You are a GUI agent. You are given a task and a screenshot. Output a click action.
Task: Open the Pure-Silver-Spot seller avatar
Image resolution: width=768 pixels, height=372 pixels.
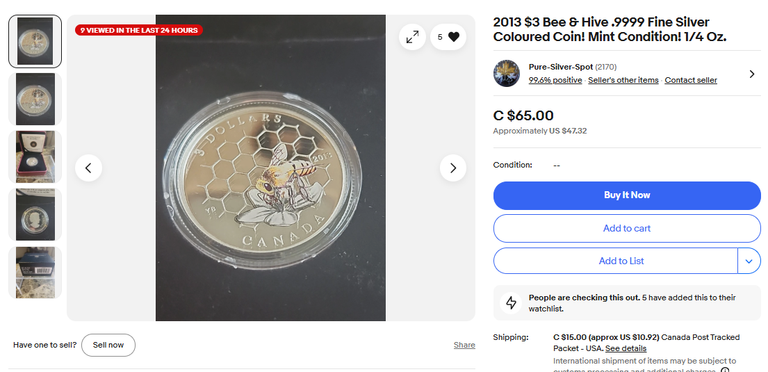[x=506, y=73]
